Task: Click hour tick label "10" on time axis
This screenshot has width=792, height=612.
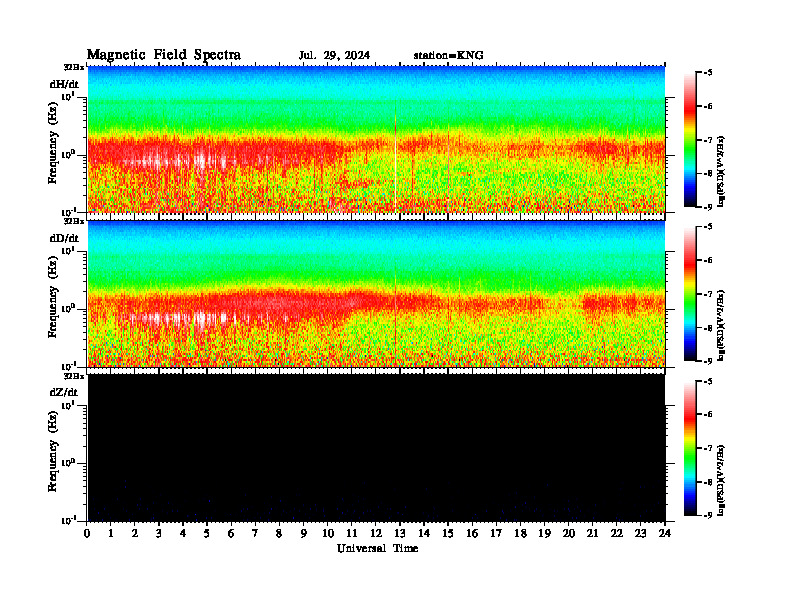Action: point(328,533)
